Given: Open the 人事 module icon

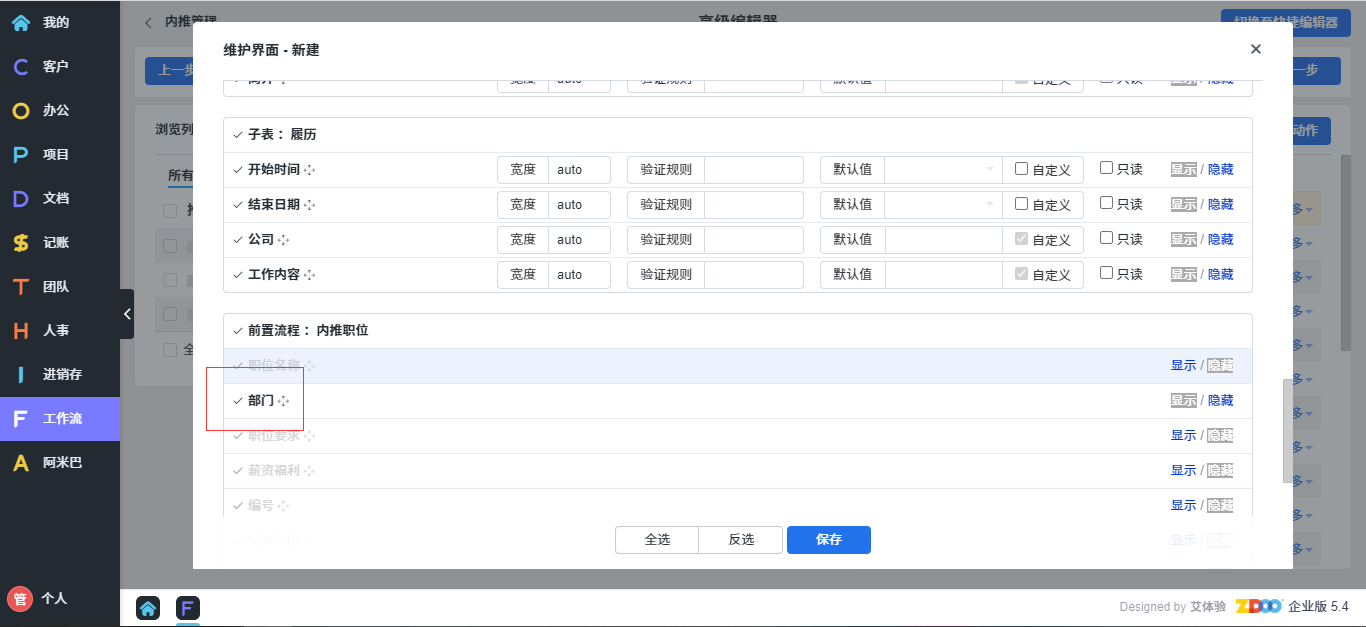Looking at the screenshot, I should [21, 330].
